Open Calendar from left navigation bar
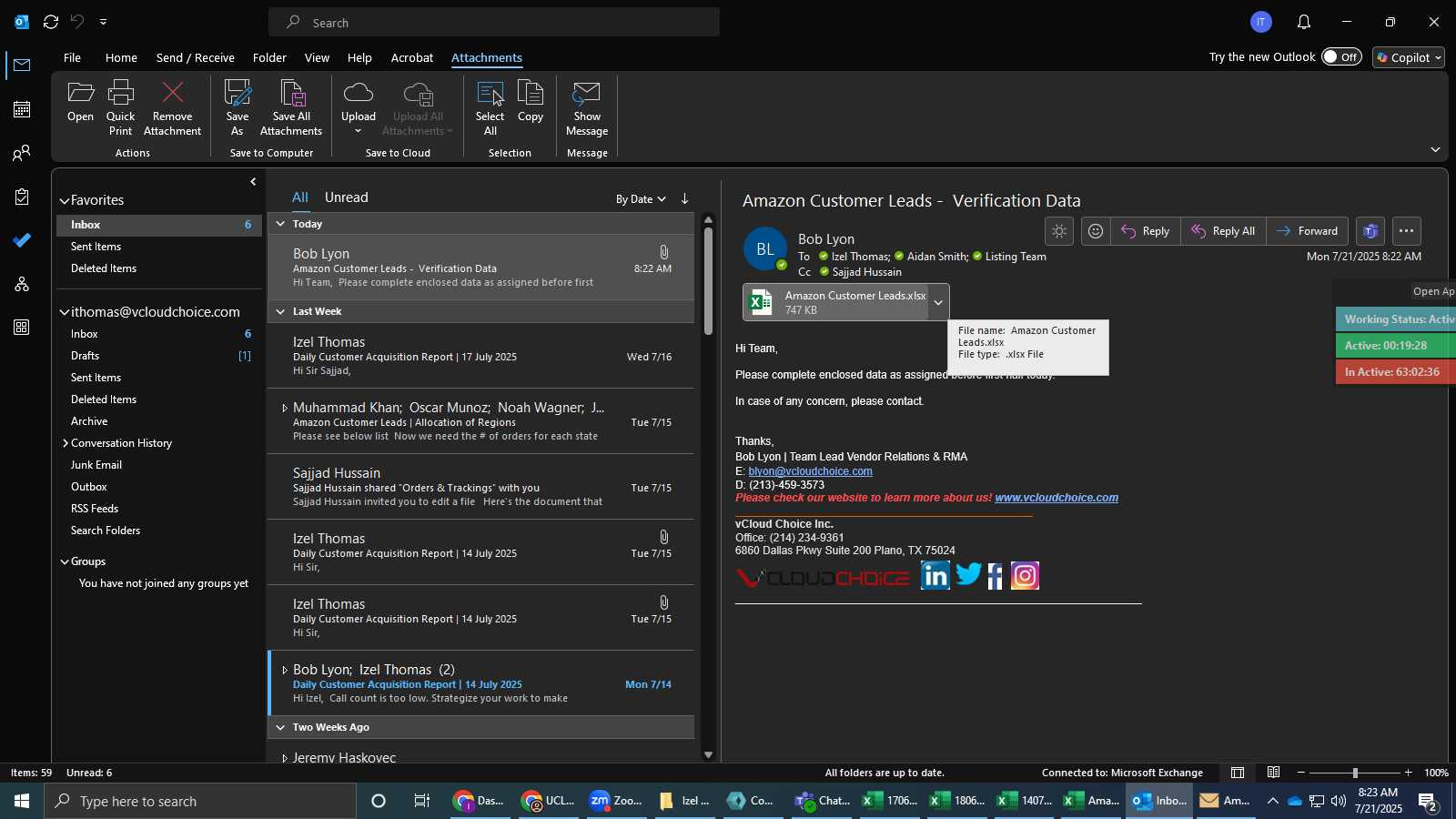 point(22,109)
